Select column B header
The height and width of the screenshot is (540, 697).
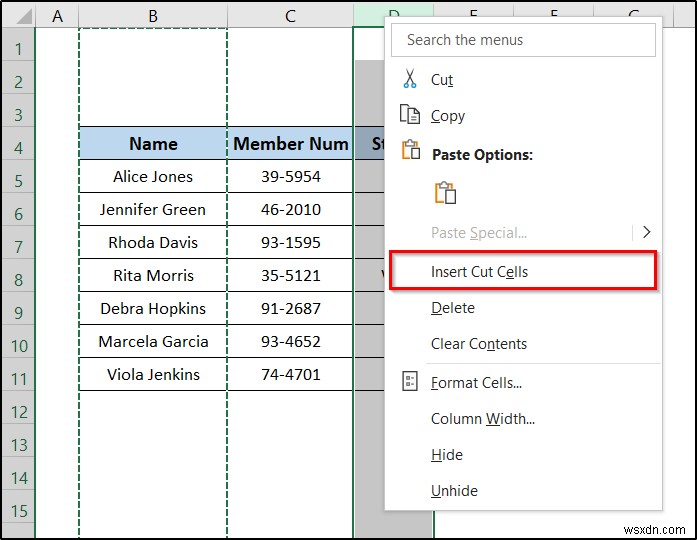[x=153, y=15]
